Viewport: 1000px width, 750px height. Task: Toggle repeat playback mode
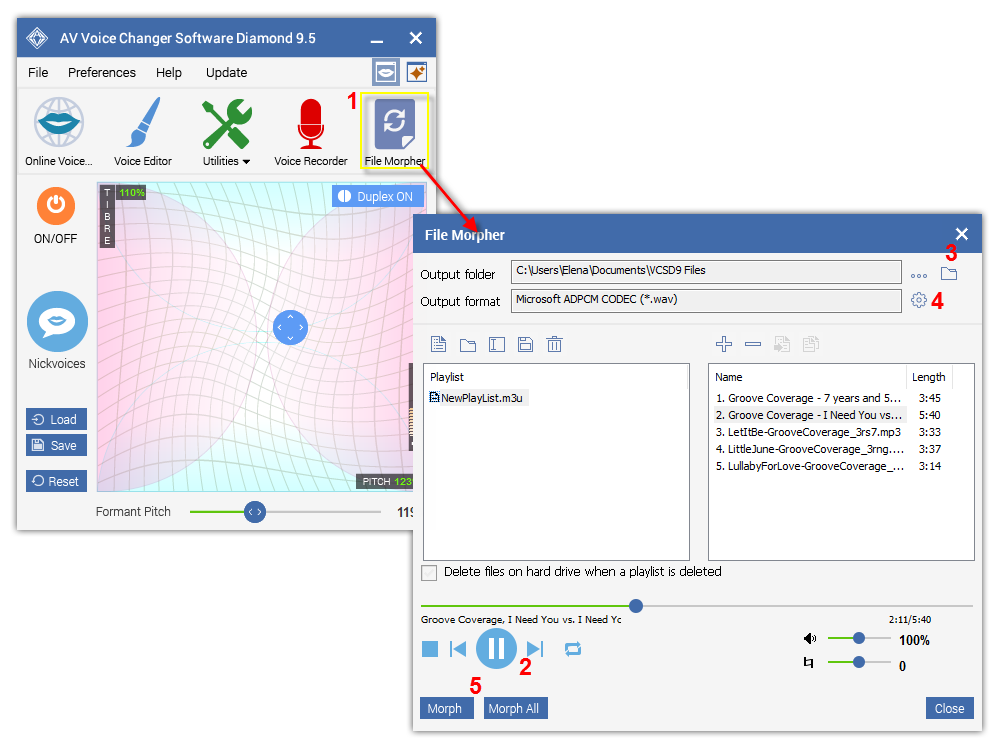point(573,649)
